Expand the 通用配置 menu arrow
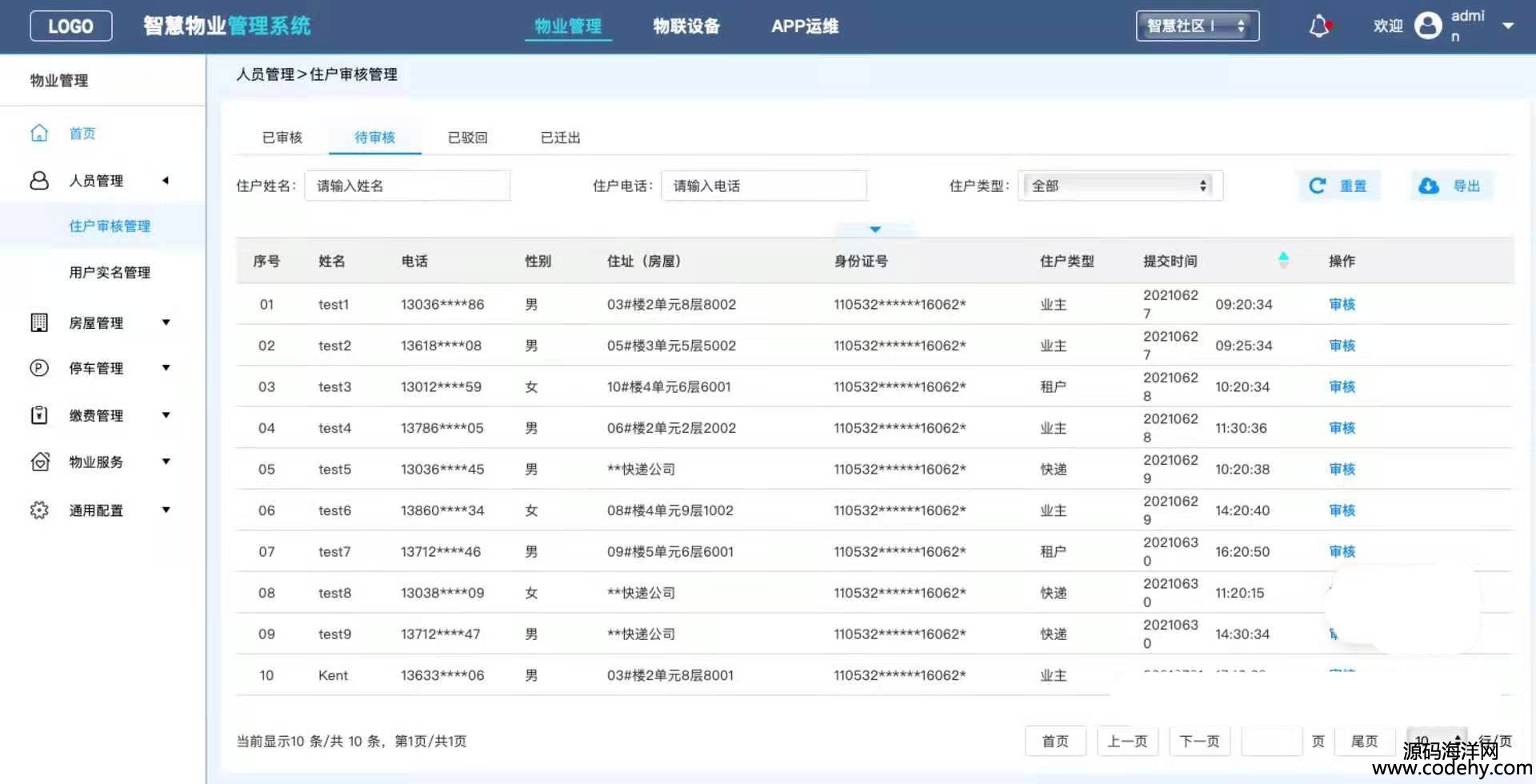Image resolution: width=1536 pixels, height=784 pixels. (x=166, y=510)
